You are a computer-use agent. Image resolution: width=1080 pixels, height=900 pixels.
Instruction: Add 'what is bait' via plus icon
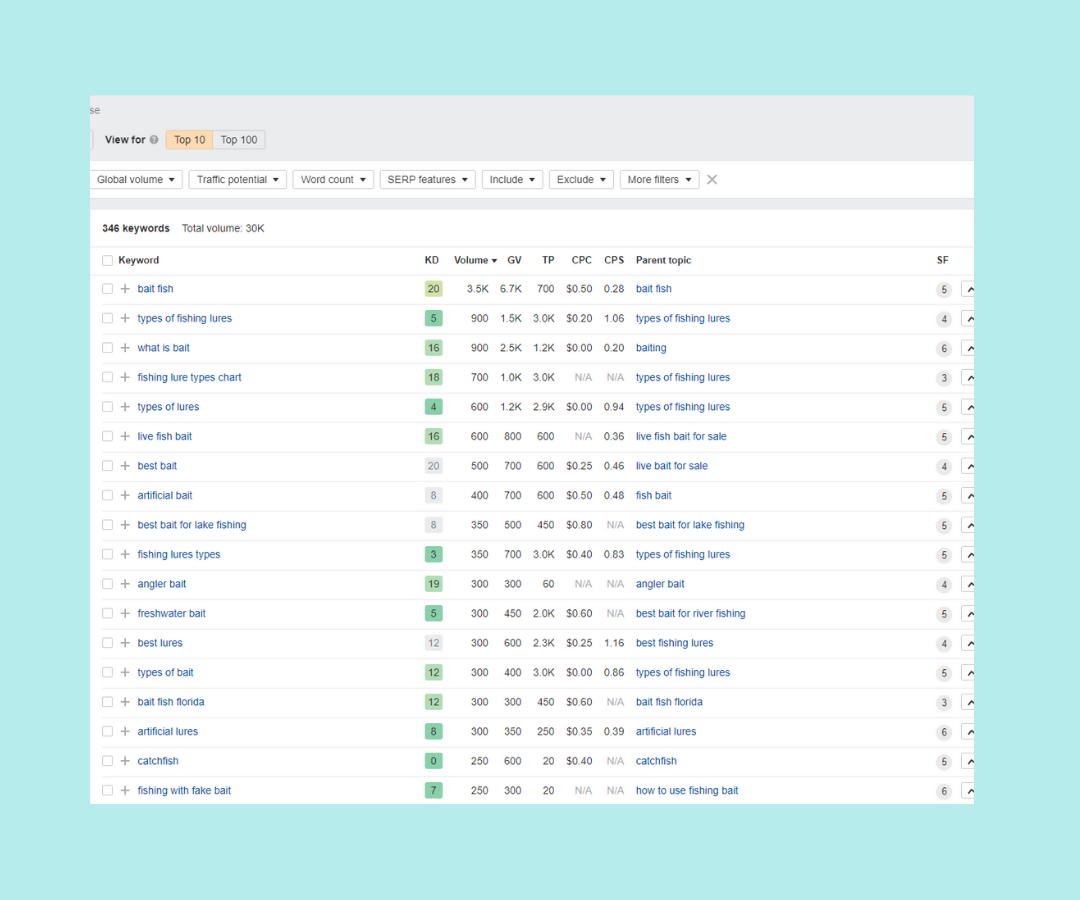pyautogui.click(x=125, y=348)
